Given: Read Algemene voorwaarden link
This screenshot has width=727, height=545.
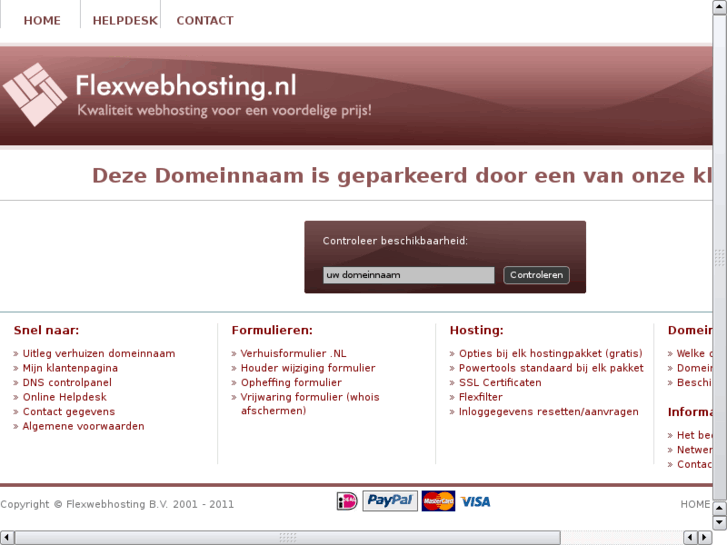Looking at the screenshot, I should (83, 426).
